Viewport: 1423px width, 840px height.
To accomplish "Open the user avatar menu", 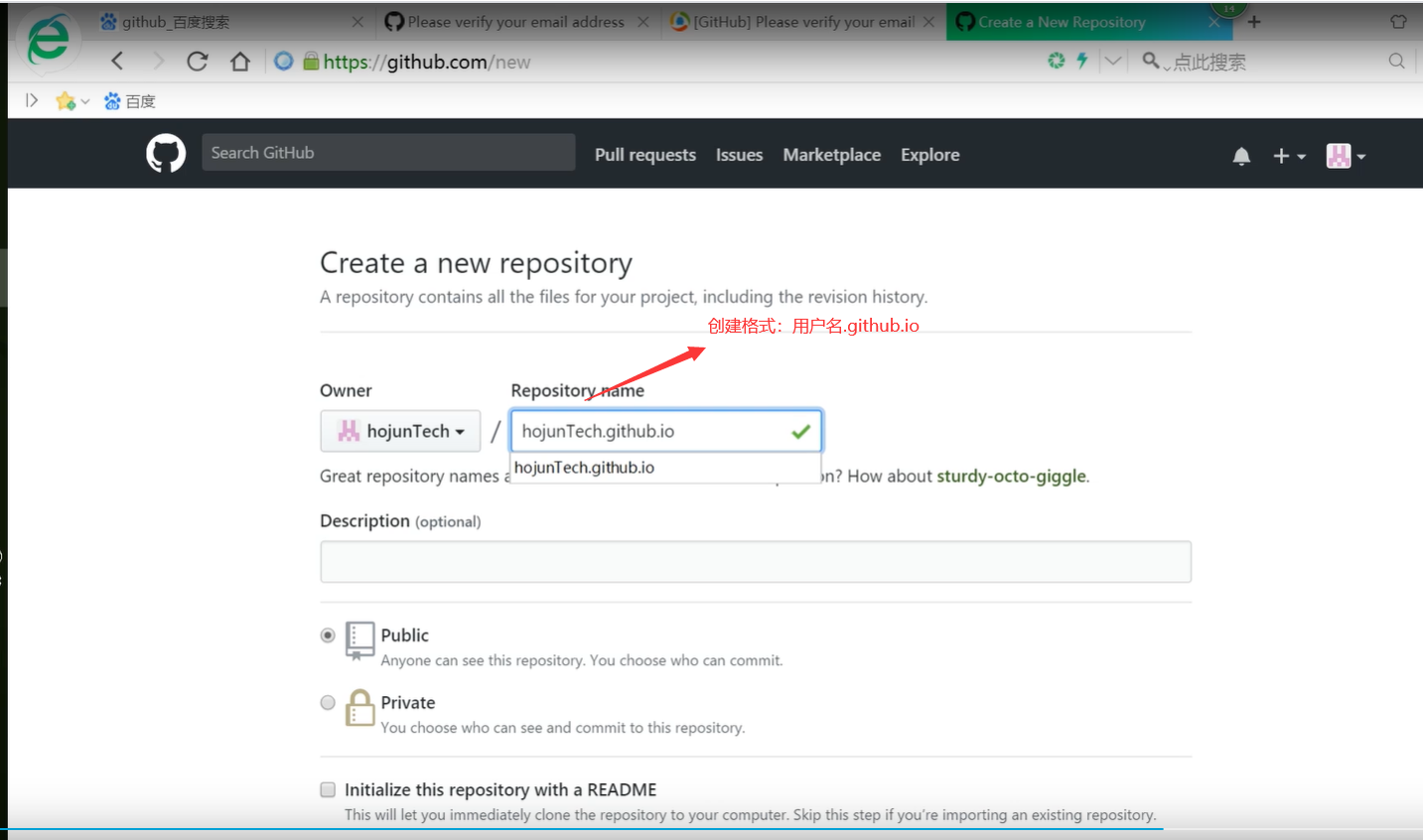I will (x=1346, y=156).
